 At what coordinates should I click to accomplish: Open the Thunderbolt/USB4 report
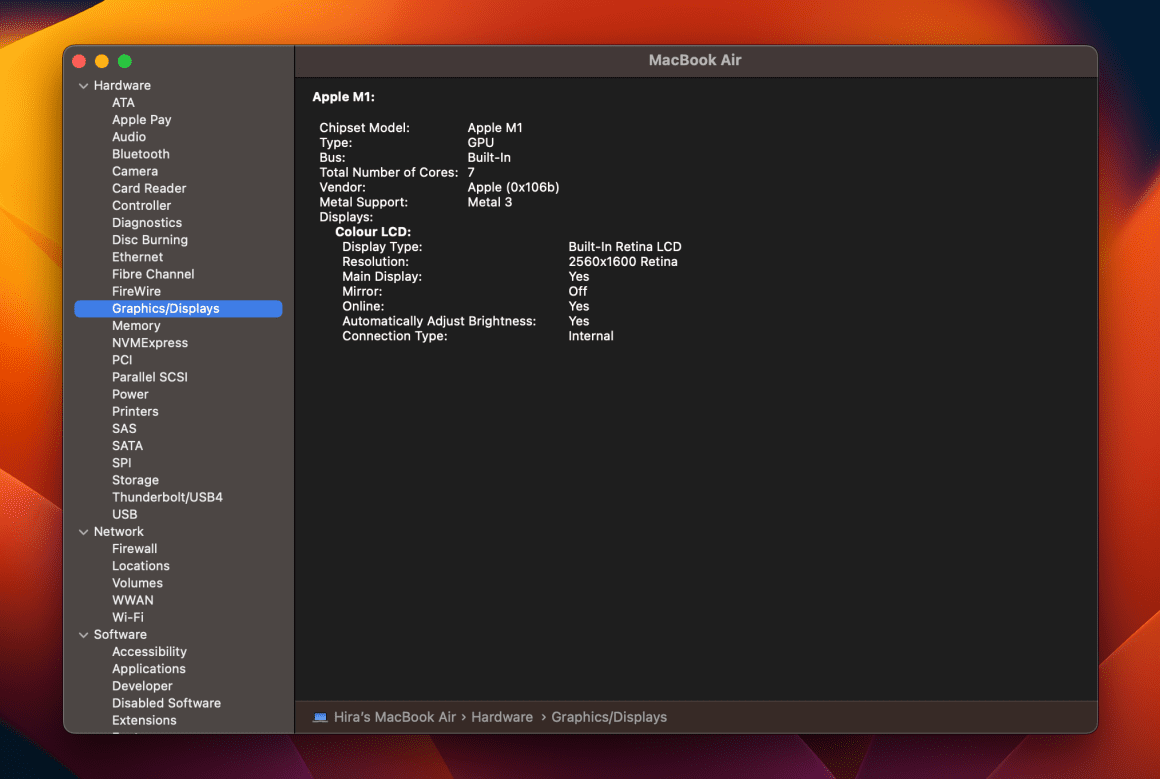167,496
